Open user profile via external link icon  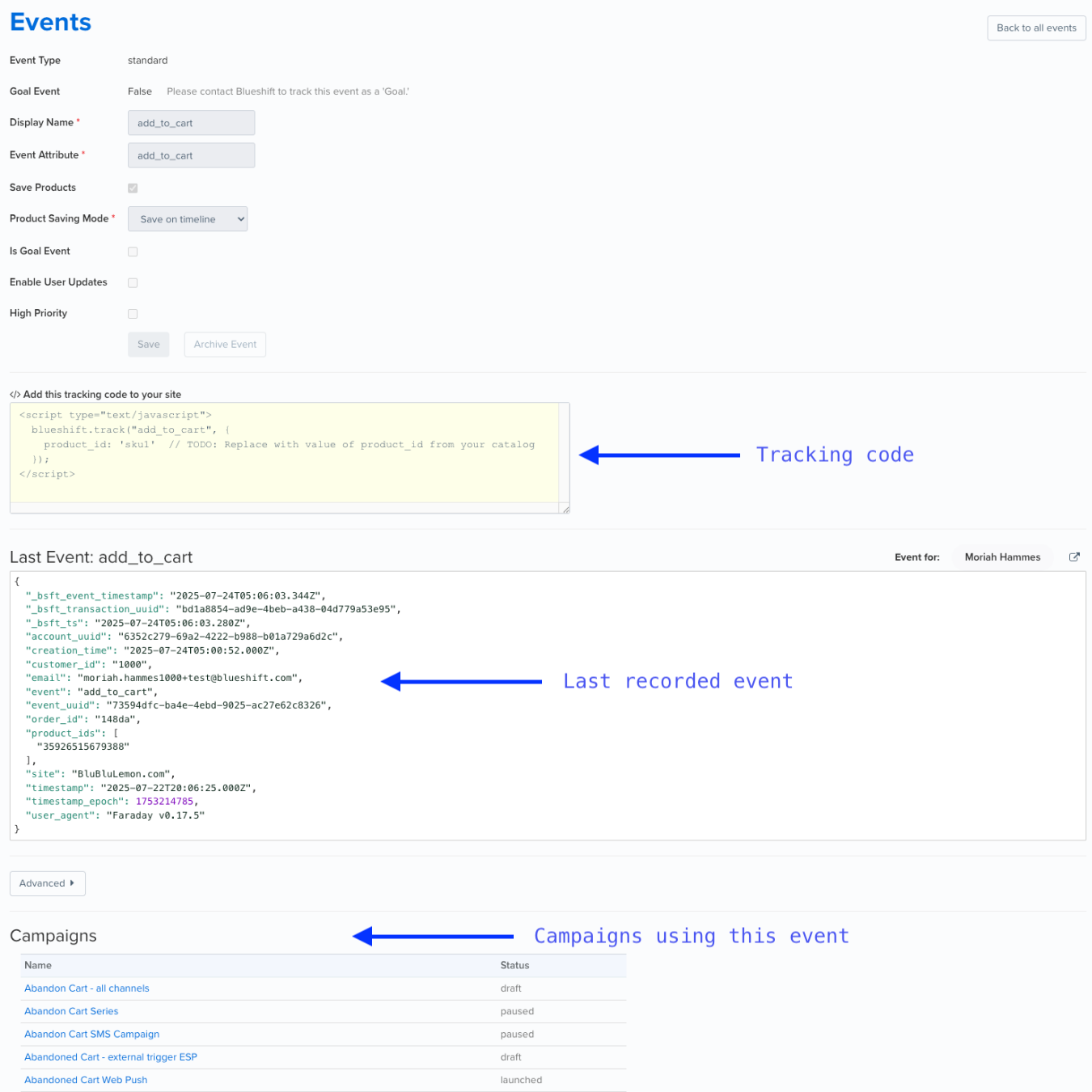pyautogui.click(x=1074, y=557)
